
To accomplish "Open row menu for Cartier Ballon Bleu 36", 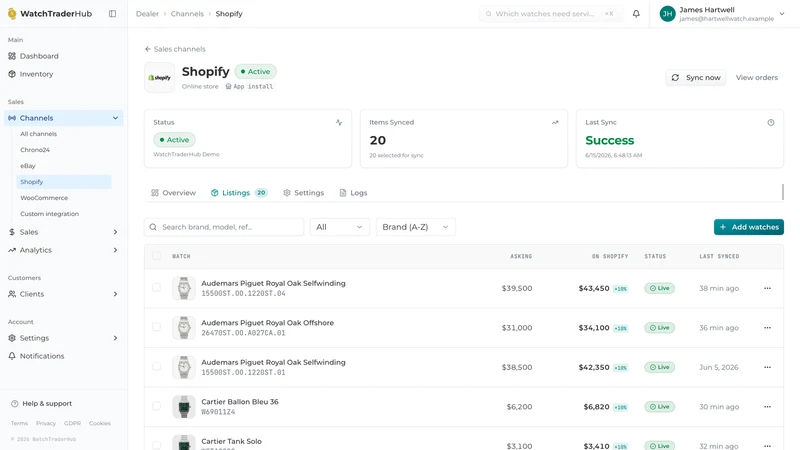I will click(767, 407).
